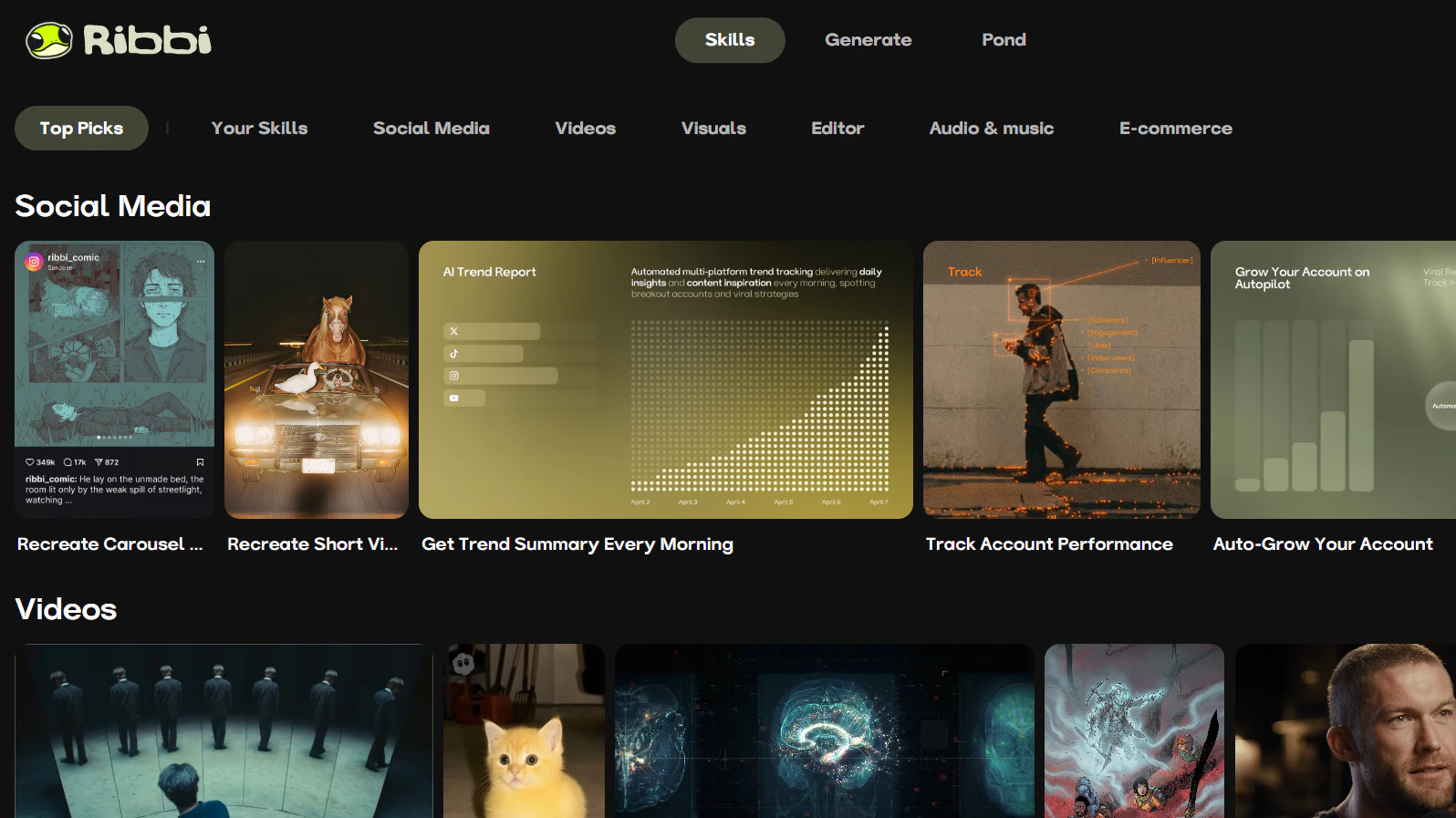Click the Instagram icon on ribbi_comic card
Image resolution: width=1456 pixels, height=818 pixels.
(35, 262)
